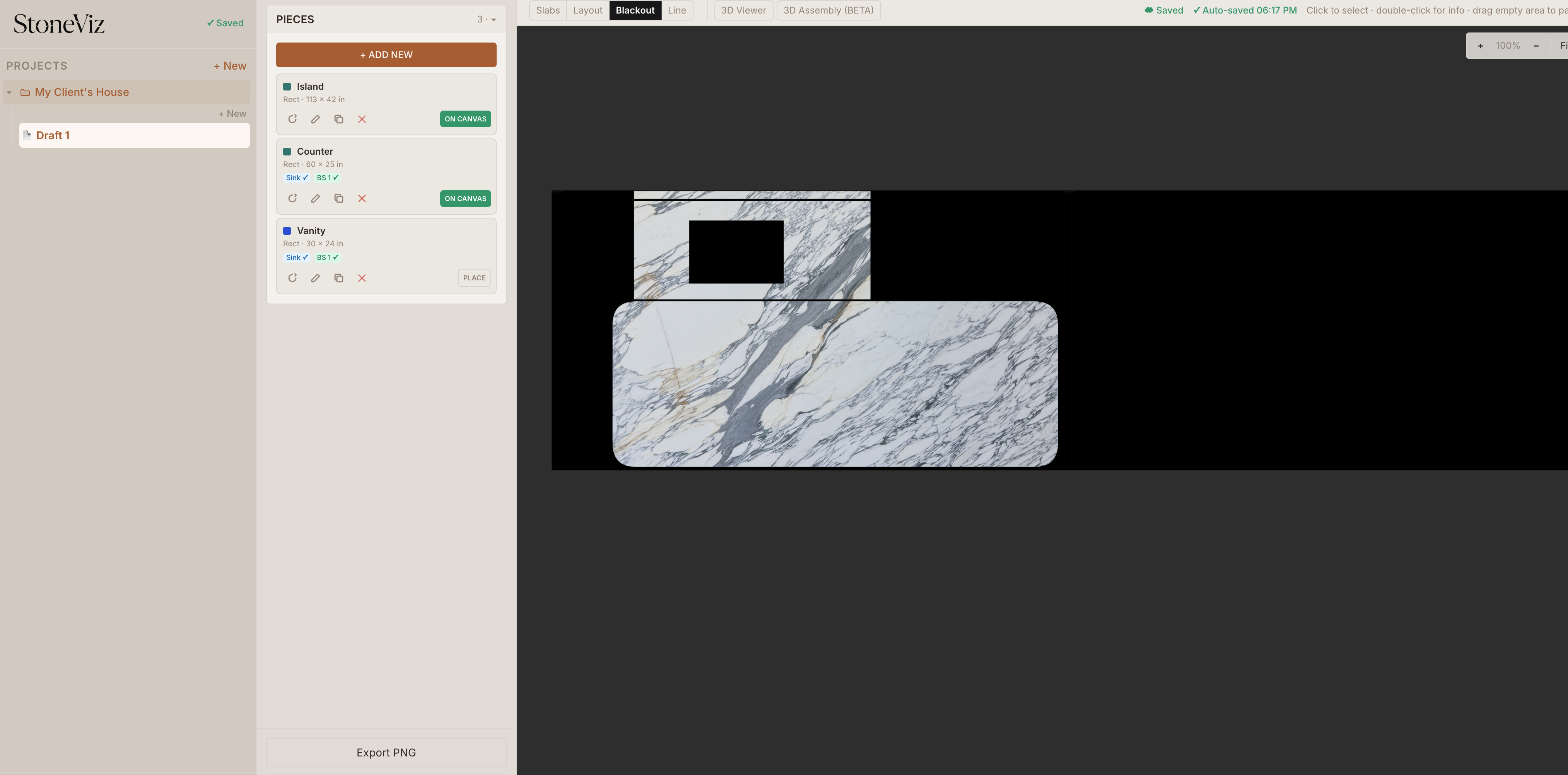Delete the Counter piece

[362, 198]
